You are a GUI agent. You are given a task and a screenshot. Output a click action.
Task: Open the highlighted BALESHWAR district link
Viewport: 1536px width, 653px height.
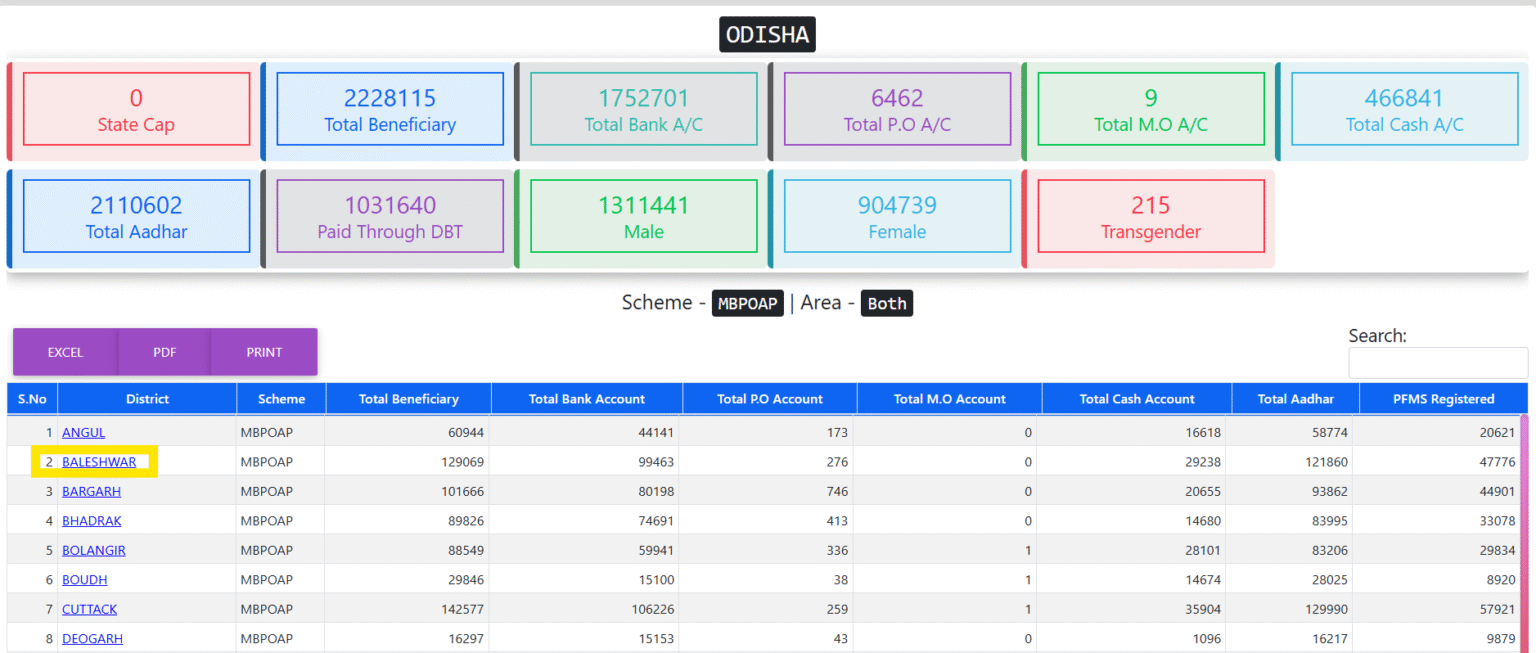click(x=100, y=462)
